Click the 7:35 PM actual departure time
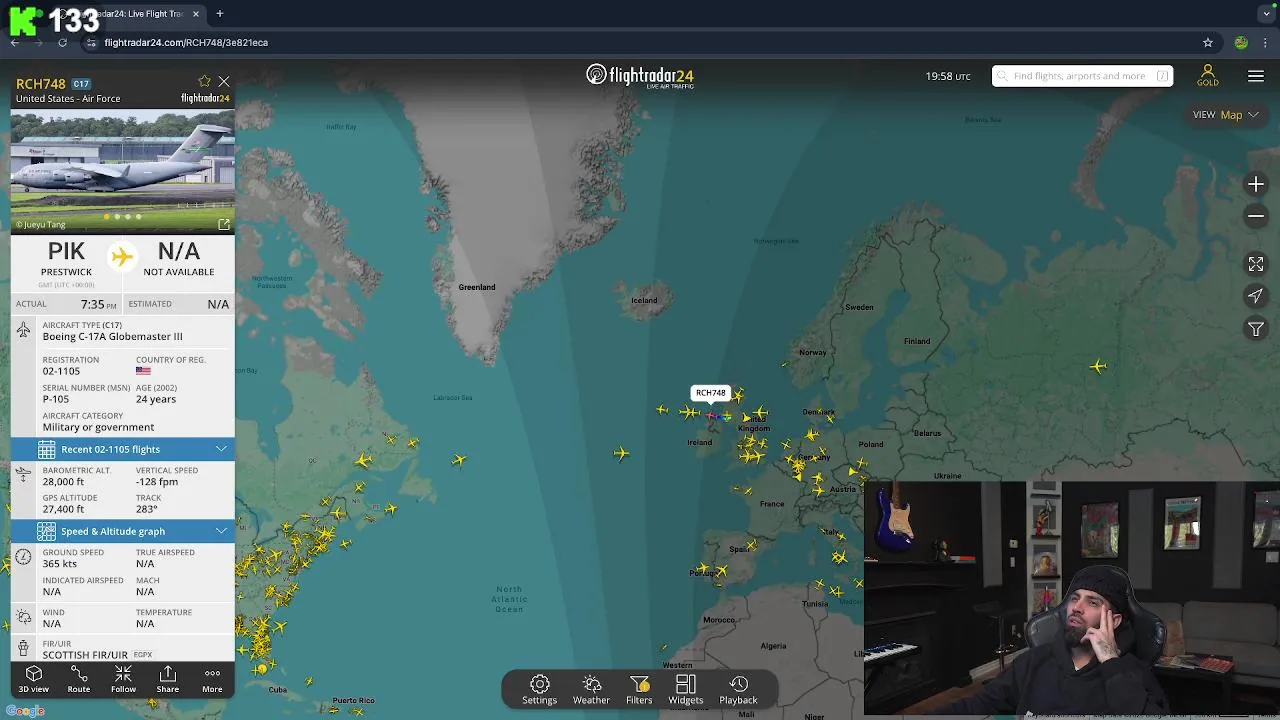The height and width of the screenshot is (720, 1280). click(x=99, y=304)
